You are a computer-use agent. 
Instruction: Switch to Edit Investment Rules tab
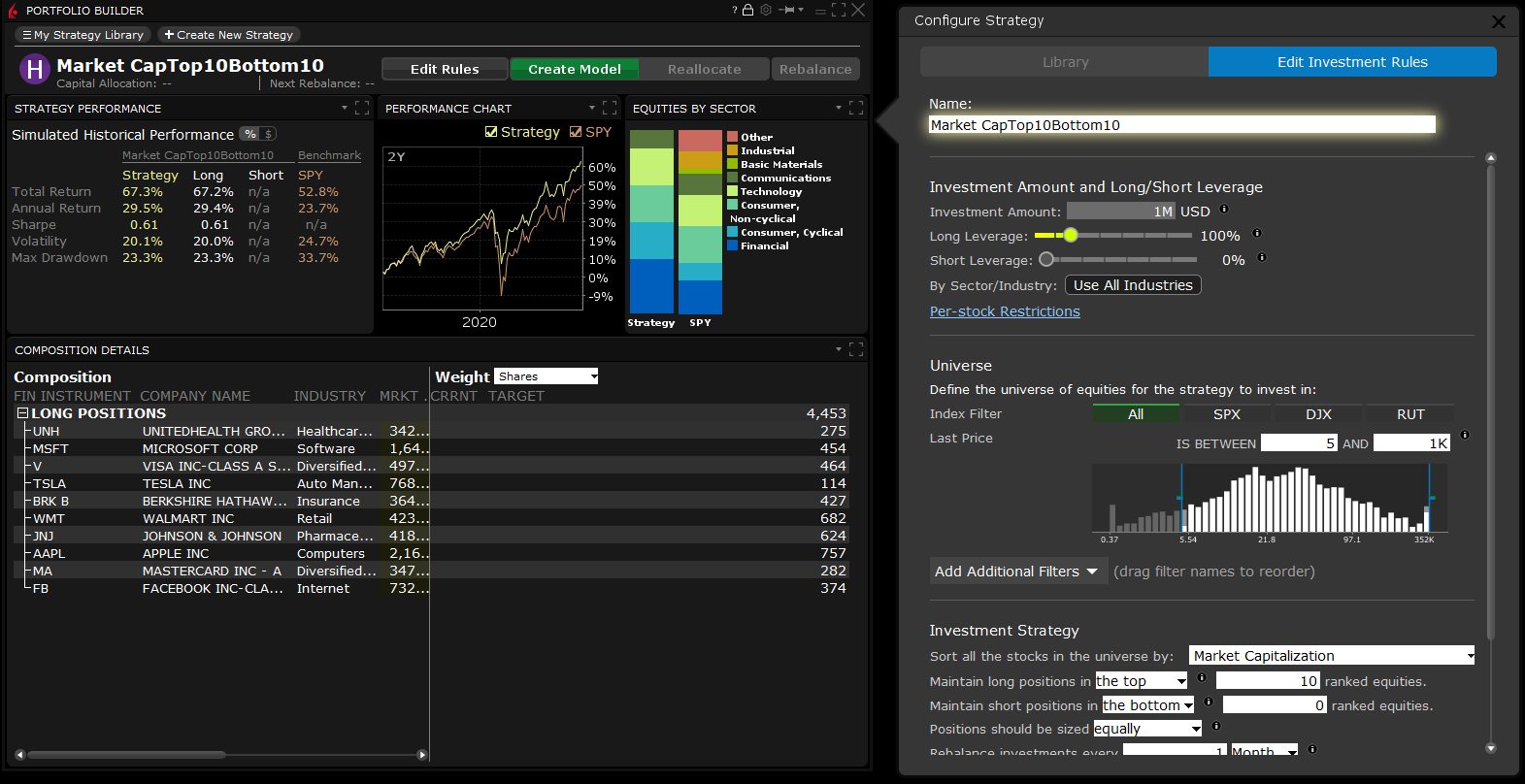[1352, 62]
